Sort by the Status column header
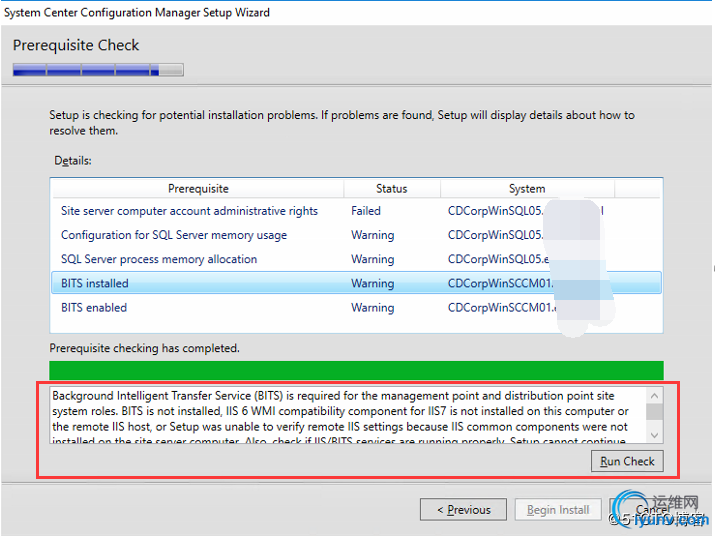Image resolution: width=715 pixels, height=536 pixels. (391, 188)
